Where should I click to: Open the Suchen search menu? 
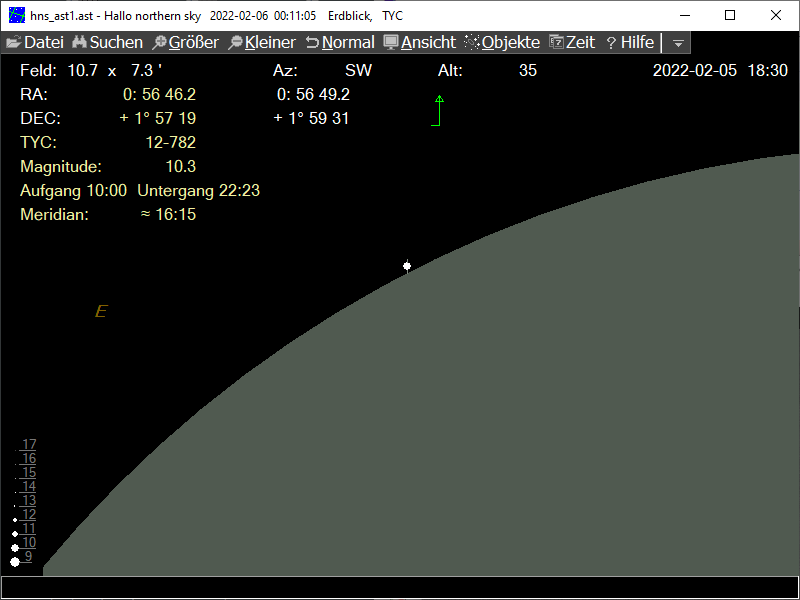[x=107, y=43]
